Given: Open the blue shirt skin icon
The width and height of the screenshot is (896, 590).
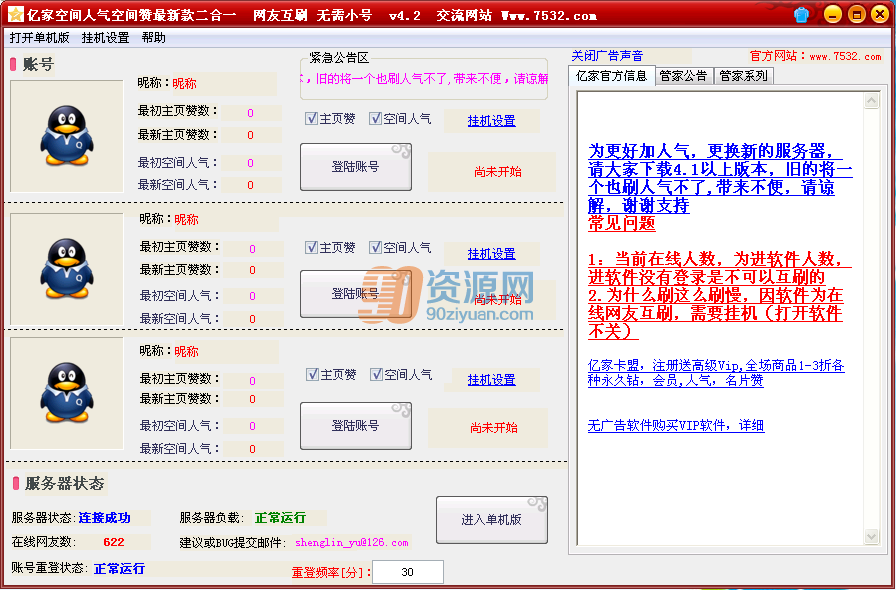Looking at the screenshot, I should pyautogui.click(x=802, y=15).
